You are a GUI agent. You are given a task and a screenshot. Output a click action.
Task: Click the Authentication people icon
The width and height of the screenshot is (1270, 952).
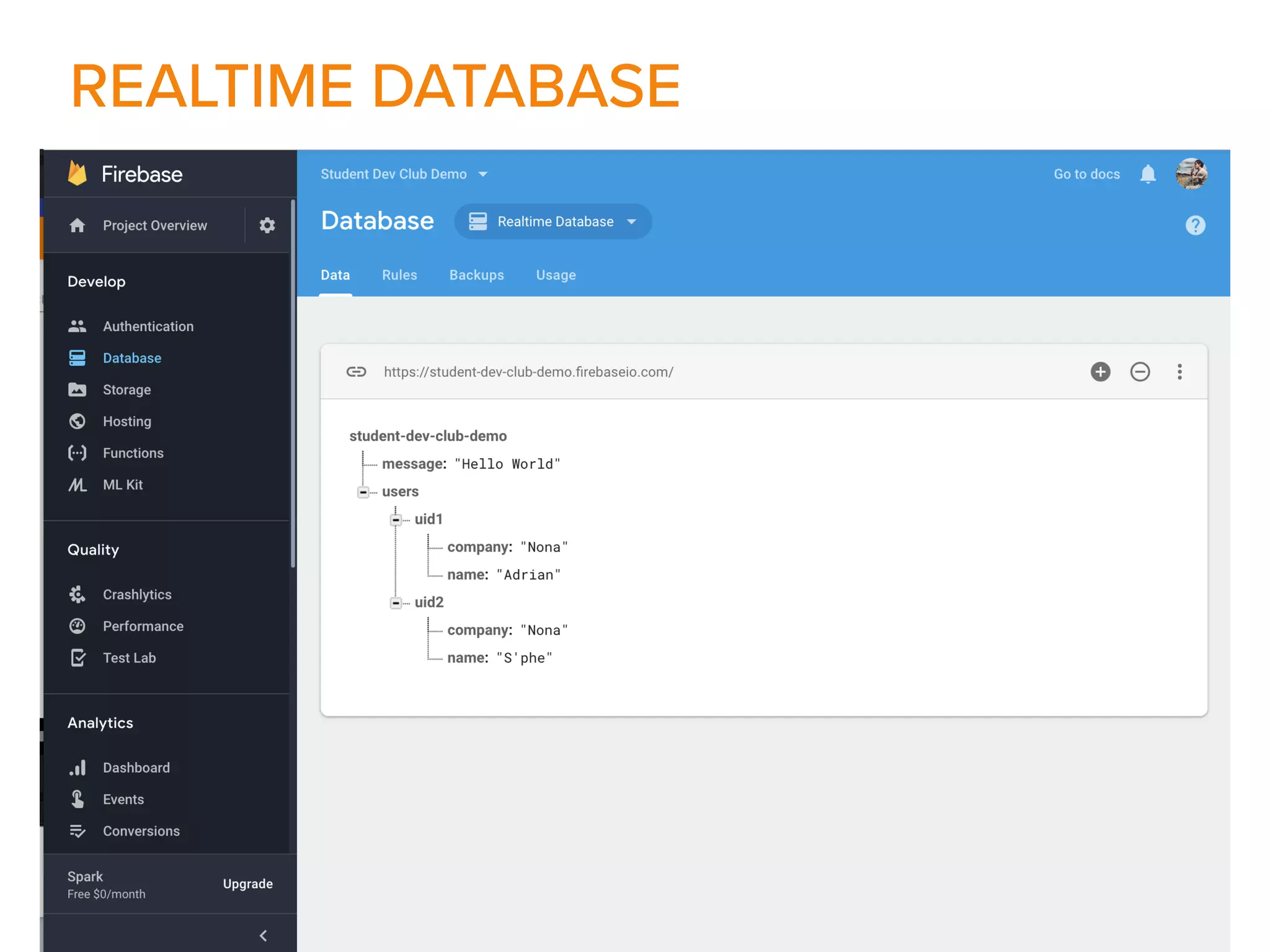(77, 326)
